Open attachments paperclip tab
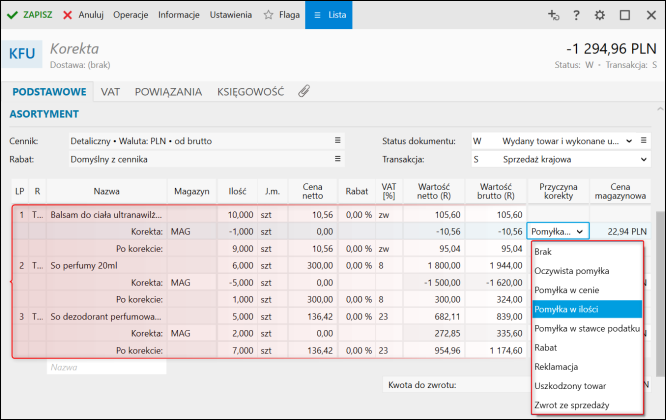 304,91
